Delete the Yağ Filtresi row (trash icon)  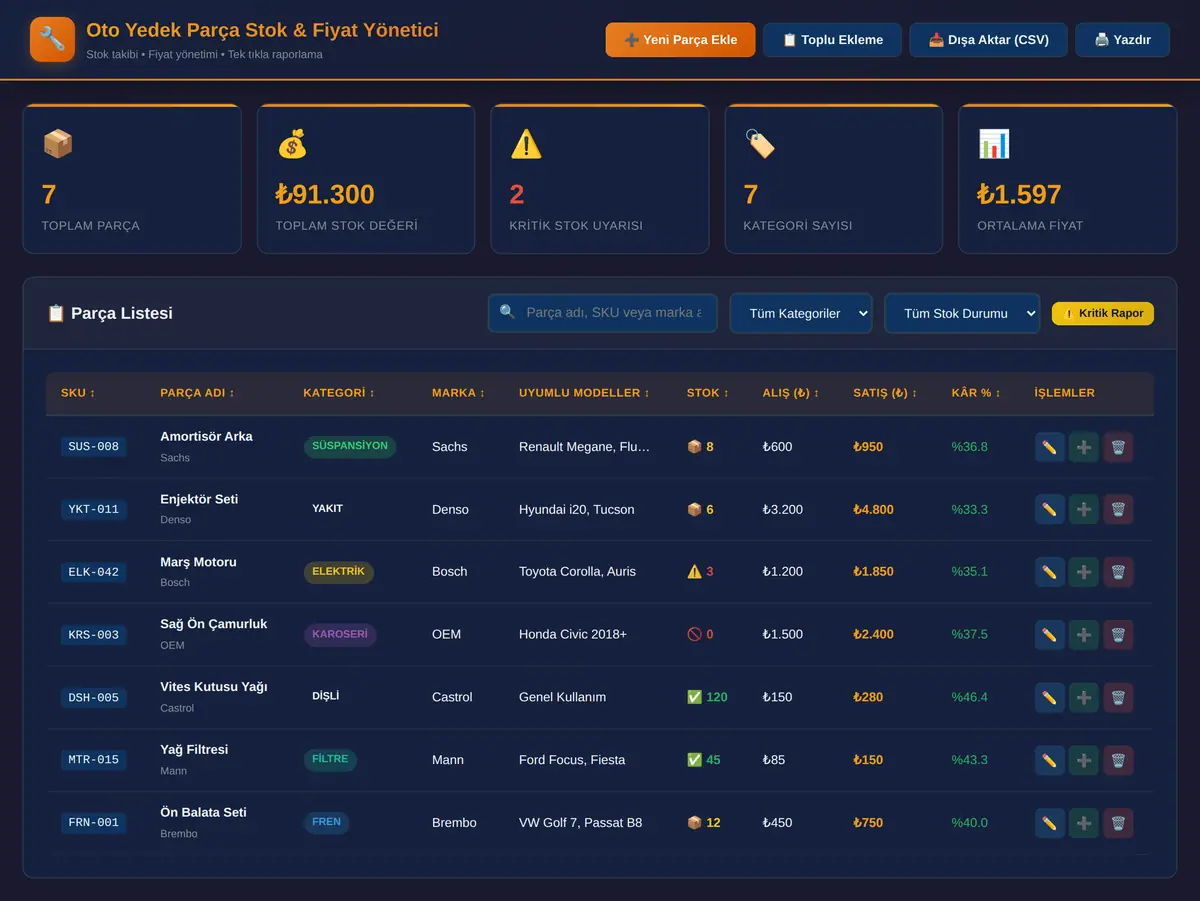click(x=1118, y=760)
